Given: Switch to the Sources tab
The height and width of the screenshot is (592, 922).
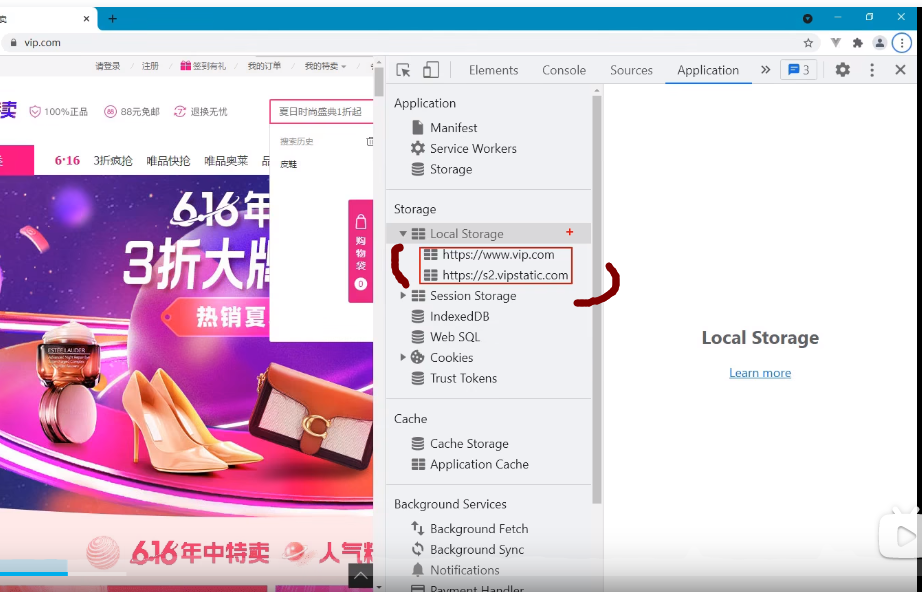Looking at the screenshot, I should coord(631,70).
